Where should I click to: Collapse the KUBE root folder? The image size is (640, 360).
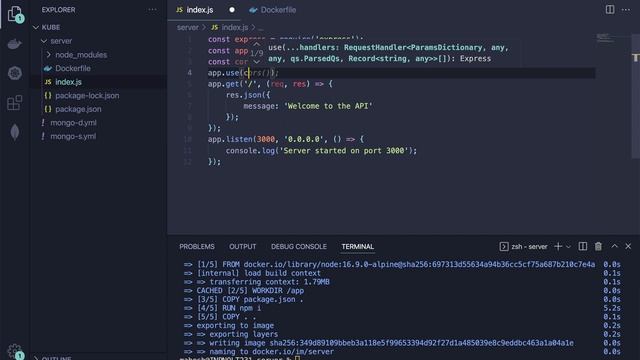(36, 27)
